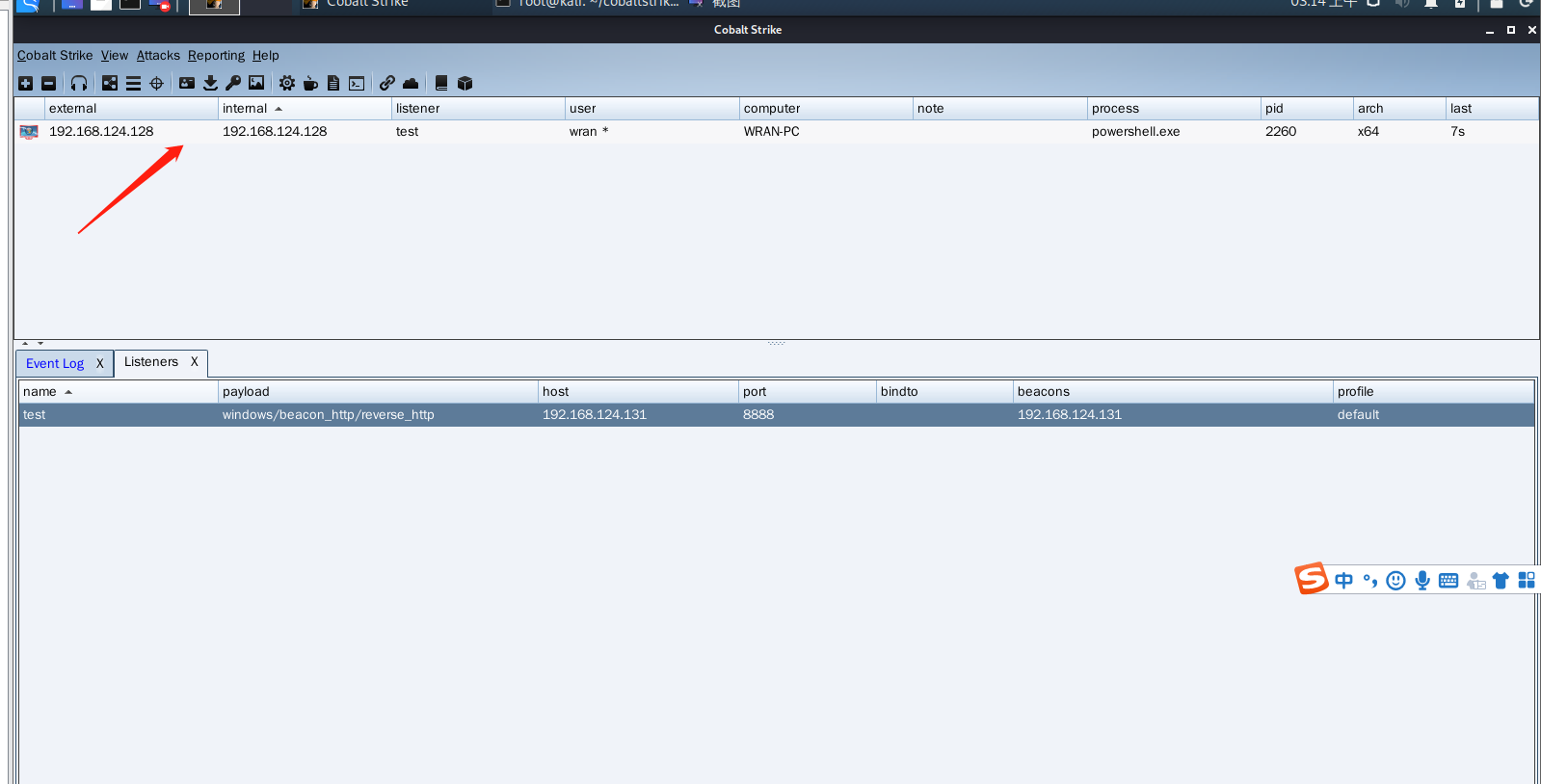1541x784 pixels.
Task: Sort listeners by payload column header
Action: click(378, 392)
